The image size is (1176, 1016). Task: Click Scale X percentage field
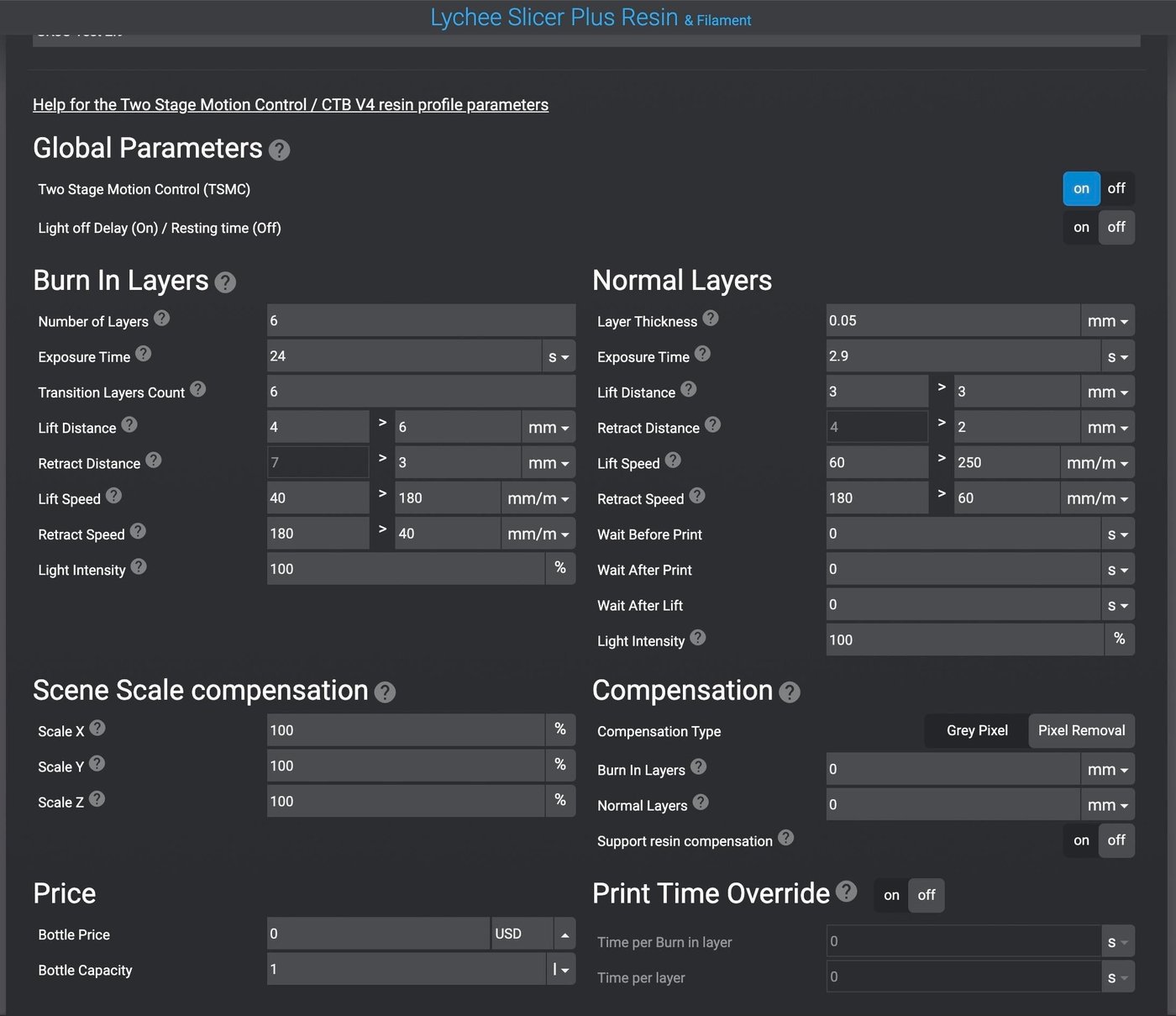(406, 730)
